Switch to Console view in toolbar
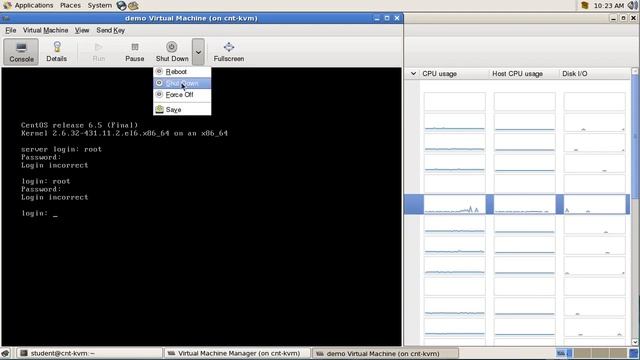Viewport: 640px width, 360px height. [21, 52]
